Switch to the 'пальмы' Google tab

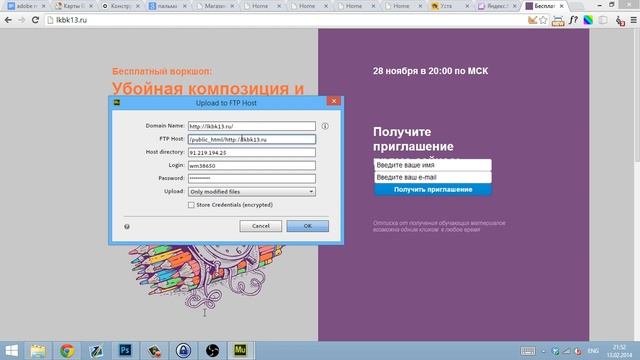click(167, 6)
